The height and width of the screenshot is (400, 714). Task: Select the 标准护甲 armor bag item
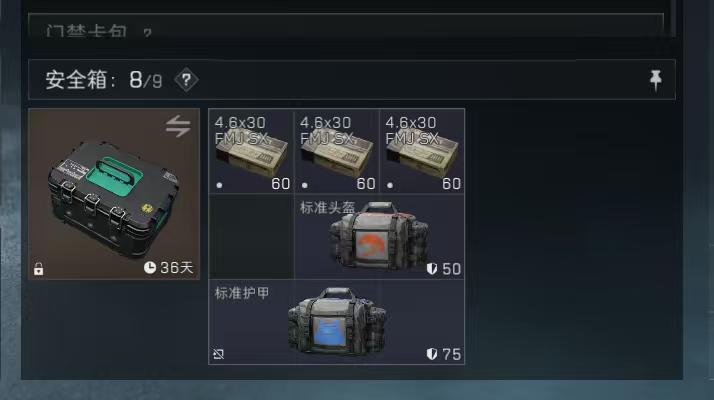(x=337, y=322)
